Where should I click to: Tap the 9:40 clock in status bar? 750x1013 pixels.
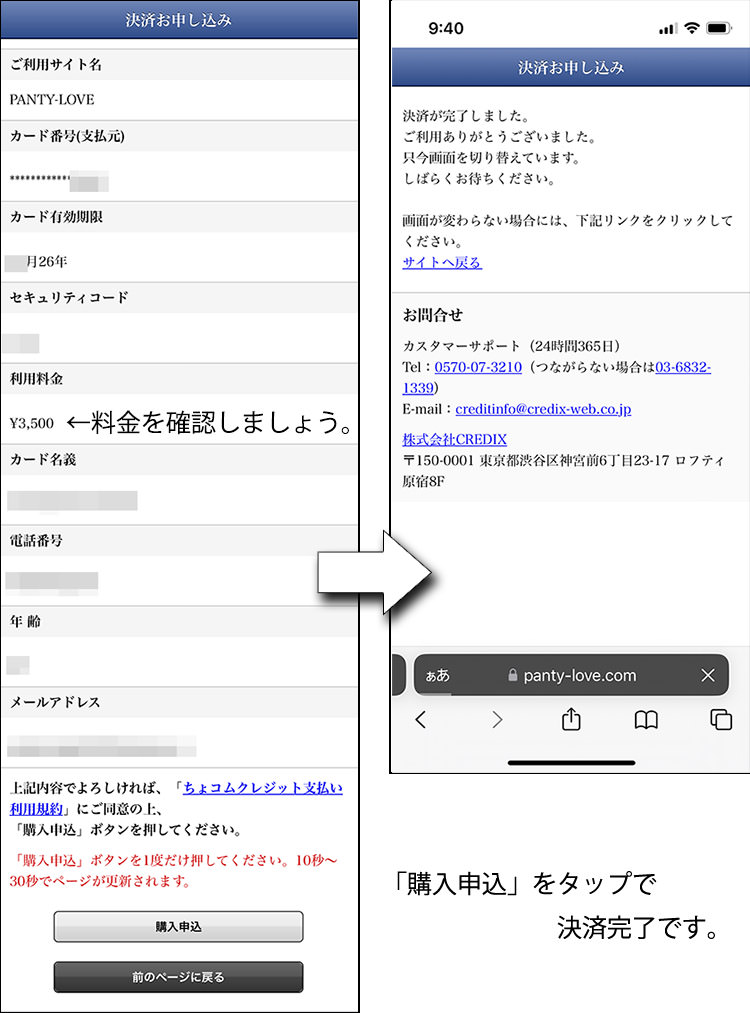446,28
